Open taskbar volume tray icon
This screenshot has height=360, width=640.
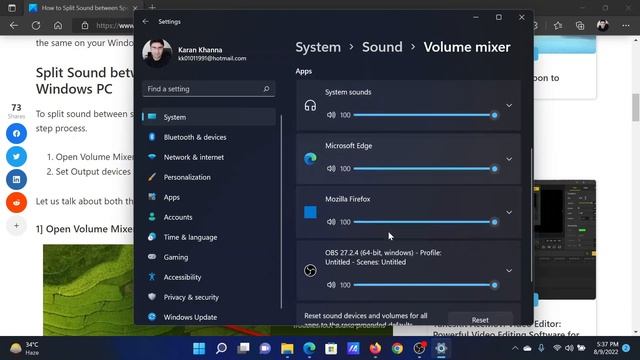(x=569, y=348)
